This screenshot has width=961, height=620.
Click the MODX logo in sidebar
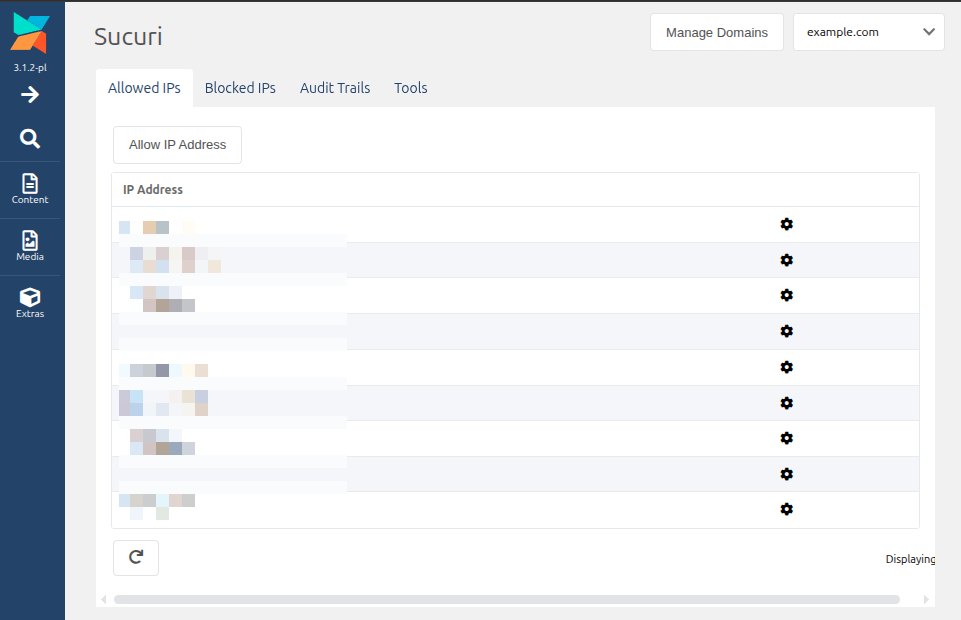[30, 33]
